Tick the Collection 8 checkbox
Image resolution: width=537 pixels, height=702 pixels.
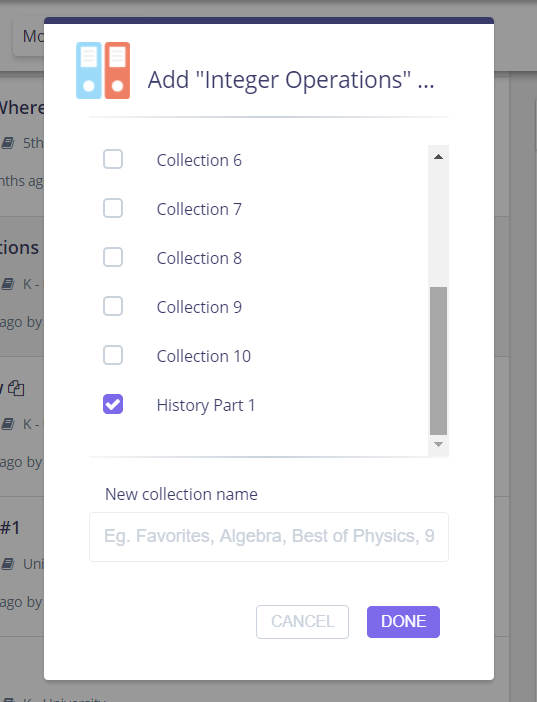point(113,257)
